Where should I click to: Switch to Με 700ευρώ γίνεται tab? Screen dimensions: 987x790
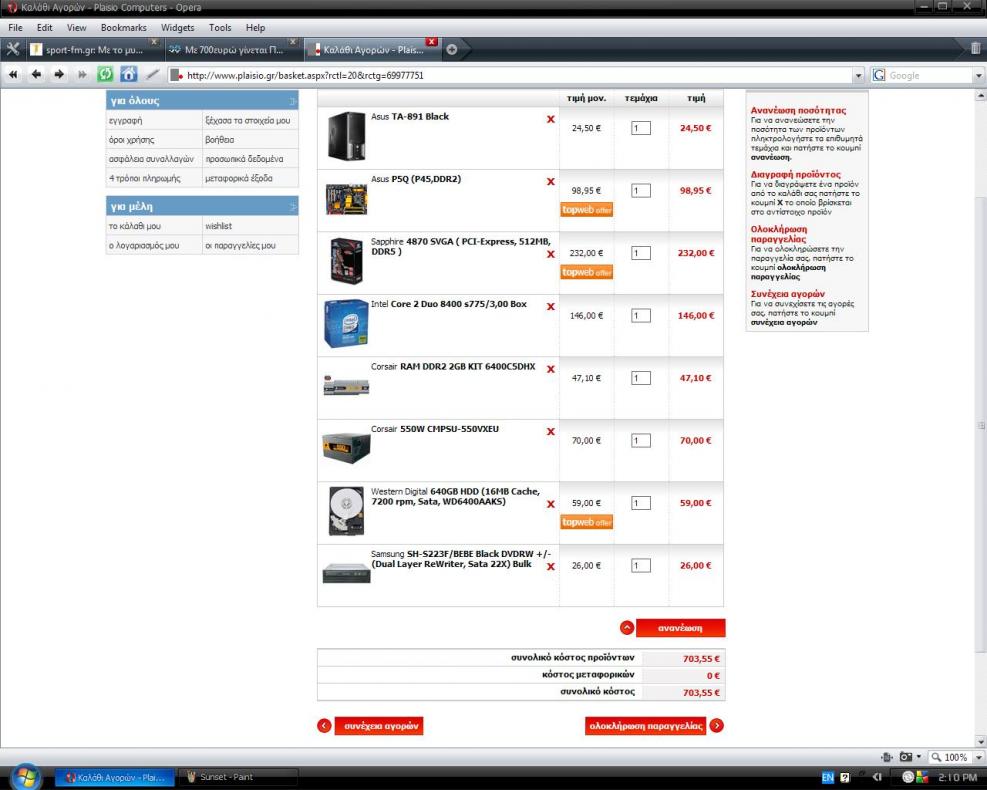233,49
